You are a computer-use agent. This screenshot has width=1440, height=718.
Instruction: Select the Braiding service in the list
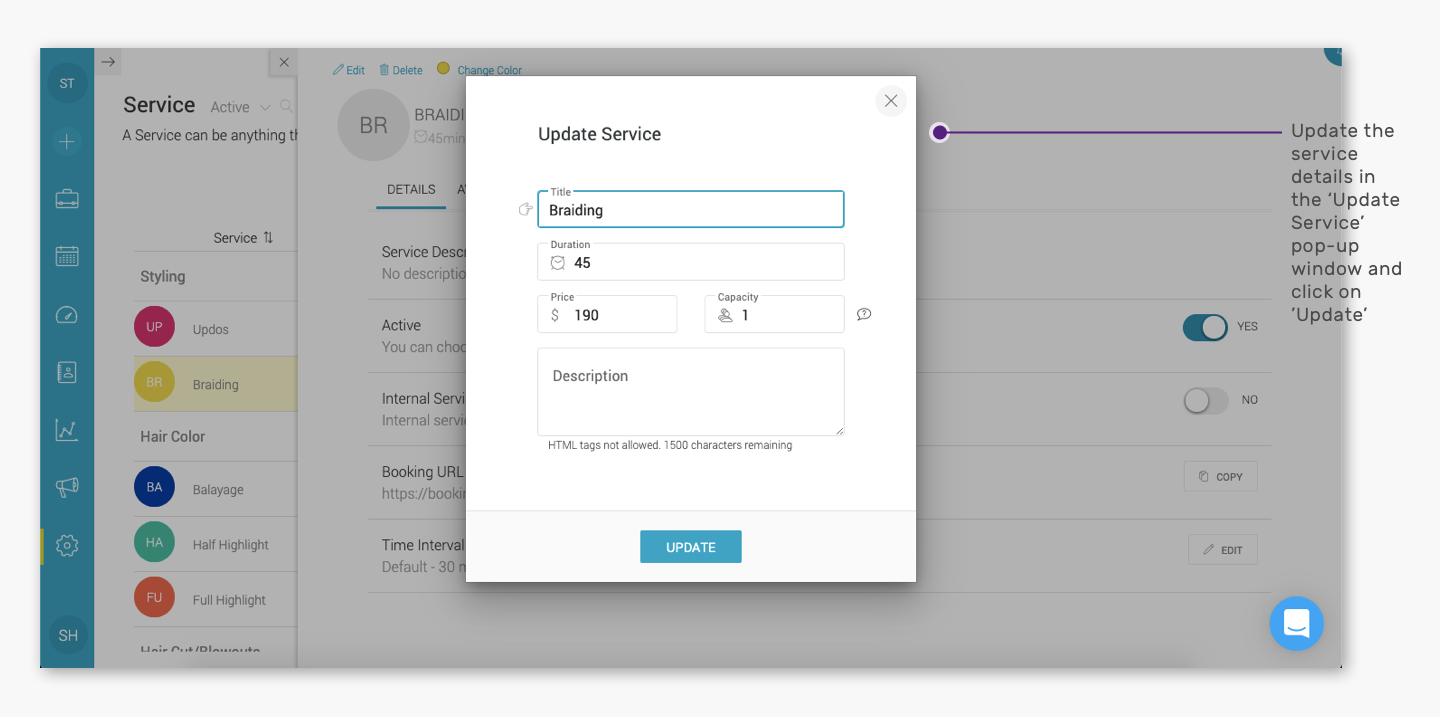(215, 384)
